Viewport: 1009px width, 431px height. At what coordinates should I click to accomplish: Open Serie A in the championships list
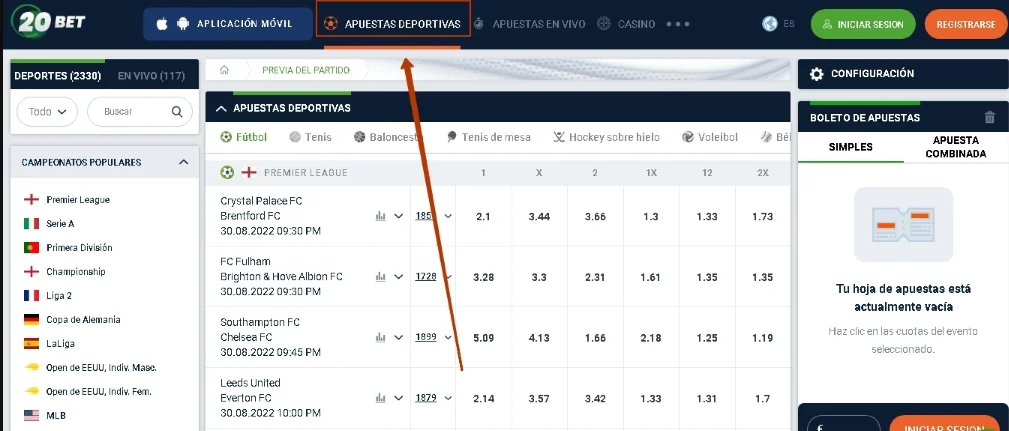49,224
